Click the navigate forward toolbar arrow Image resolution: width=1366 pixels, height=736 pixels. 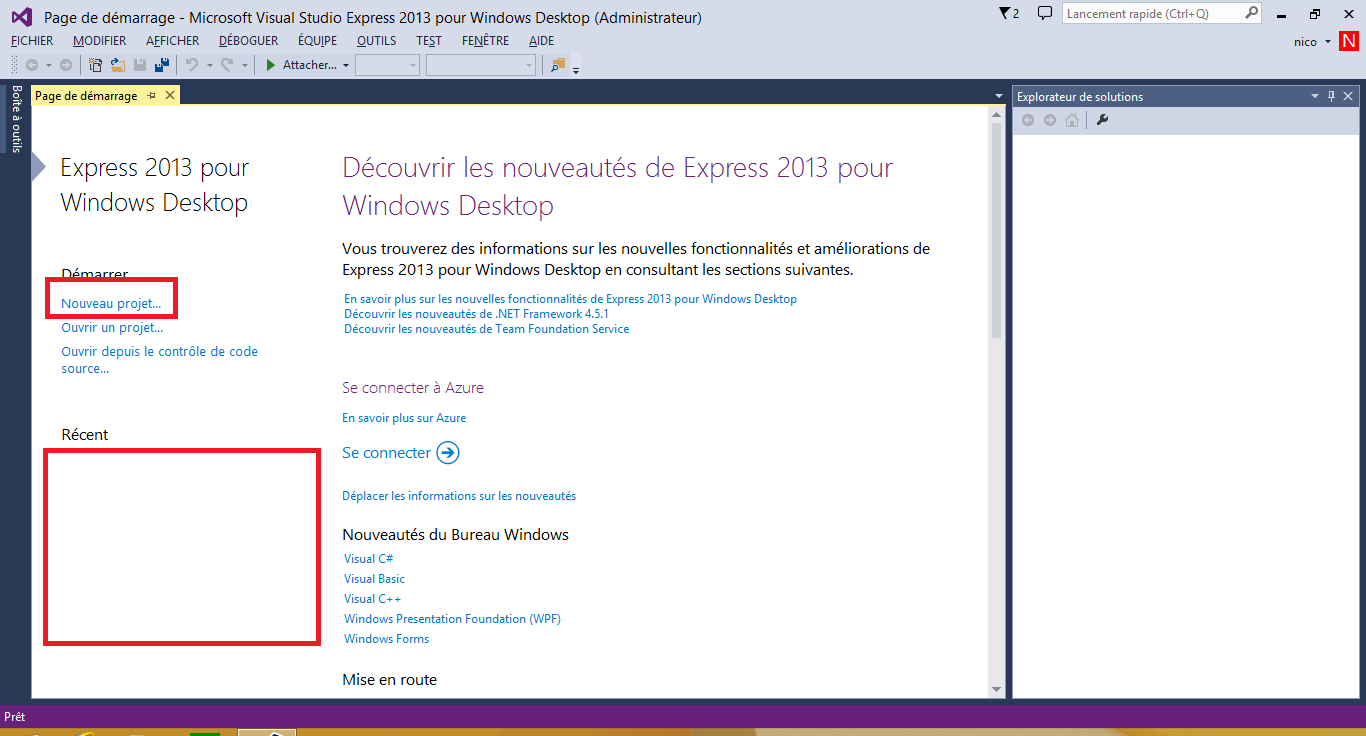66,65
